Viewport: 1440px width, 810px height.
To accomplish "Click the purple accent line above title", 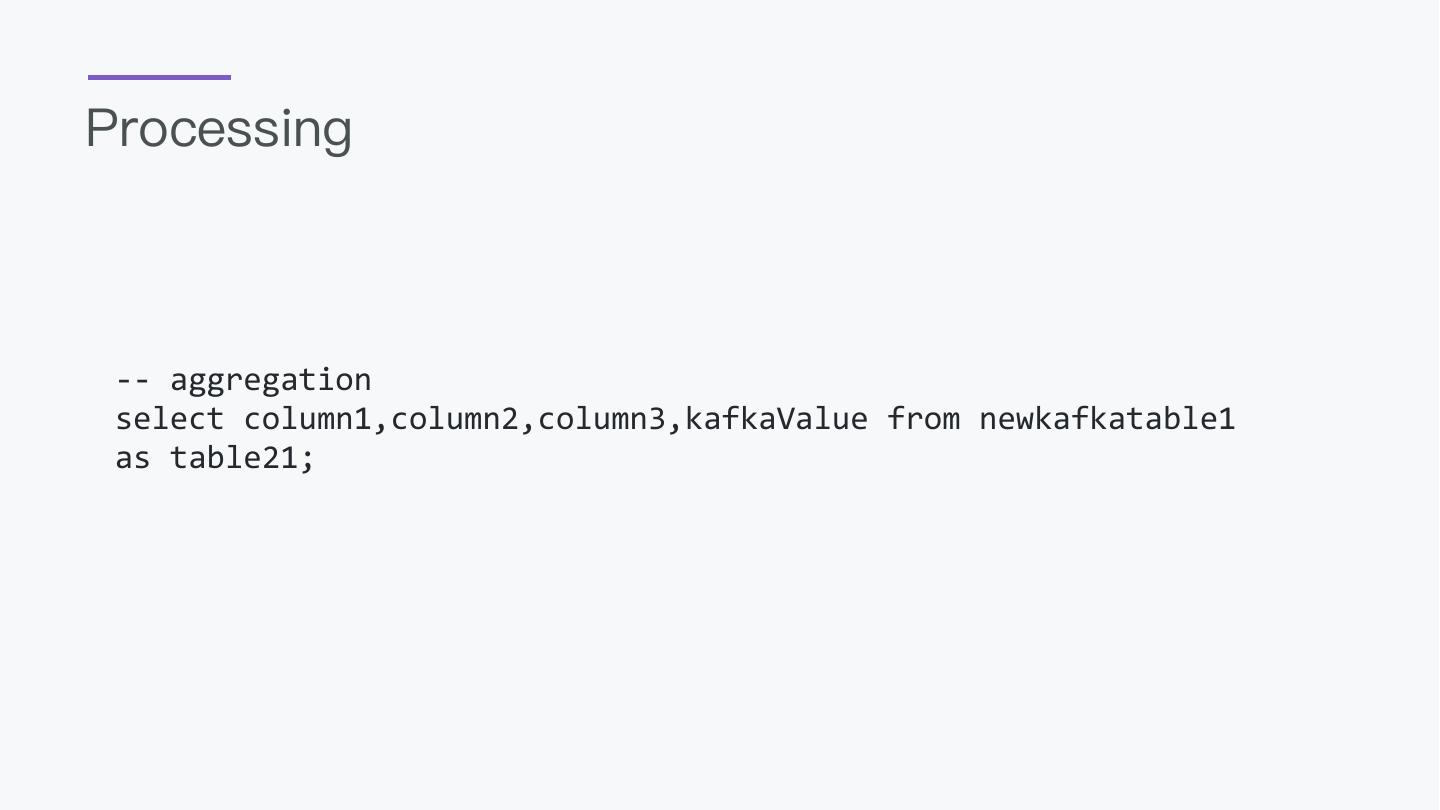I will click(x=159, y=77).
